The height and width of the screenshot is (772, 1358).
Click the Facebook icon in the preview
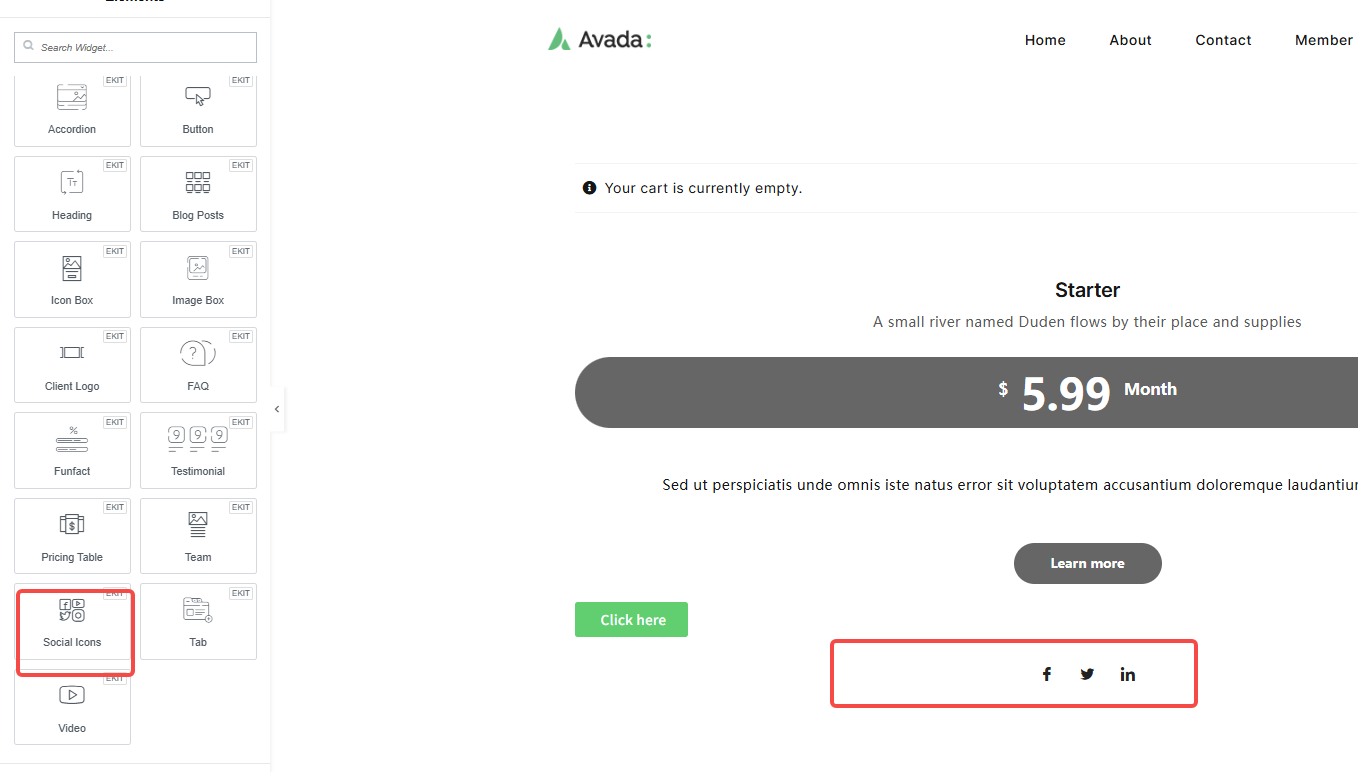pyautogui.click(x=1047, y=673)
